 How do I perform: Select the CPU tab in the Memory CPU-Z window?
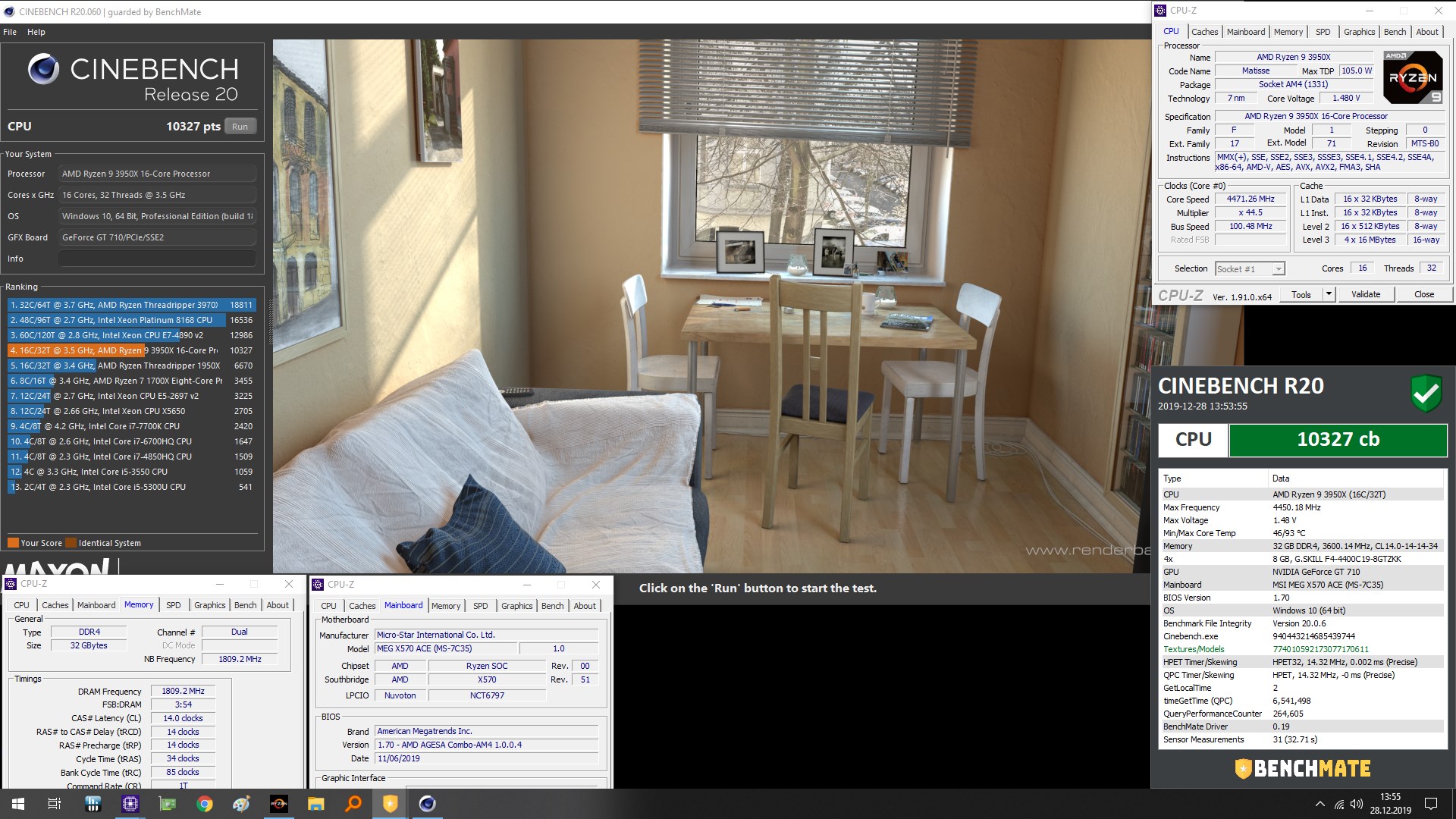tap(21, 605)
